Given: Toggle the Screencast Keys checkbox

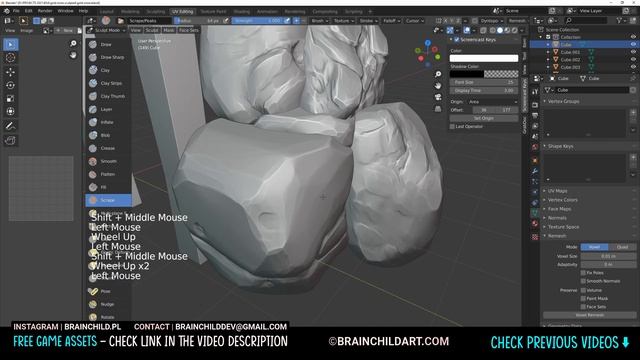Looking at the screenshot, I should click(x=457, y=40).
